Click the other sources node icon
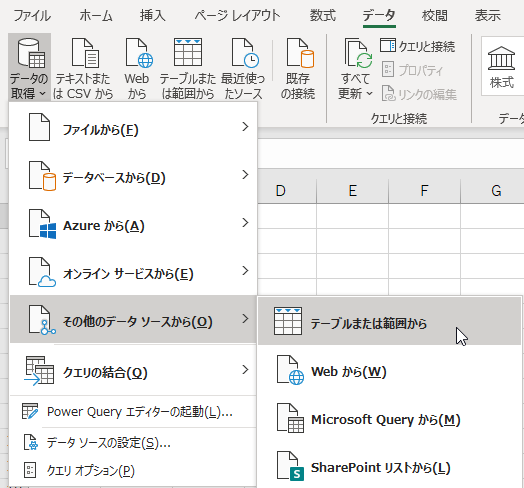This screenshot has width=524, height=488. [42, 320]
